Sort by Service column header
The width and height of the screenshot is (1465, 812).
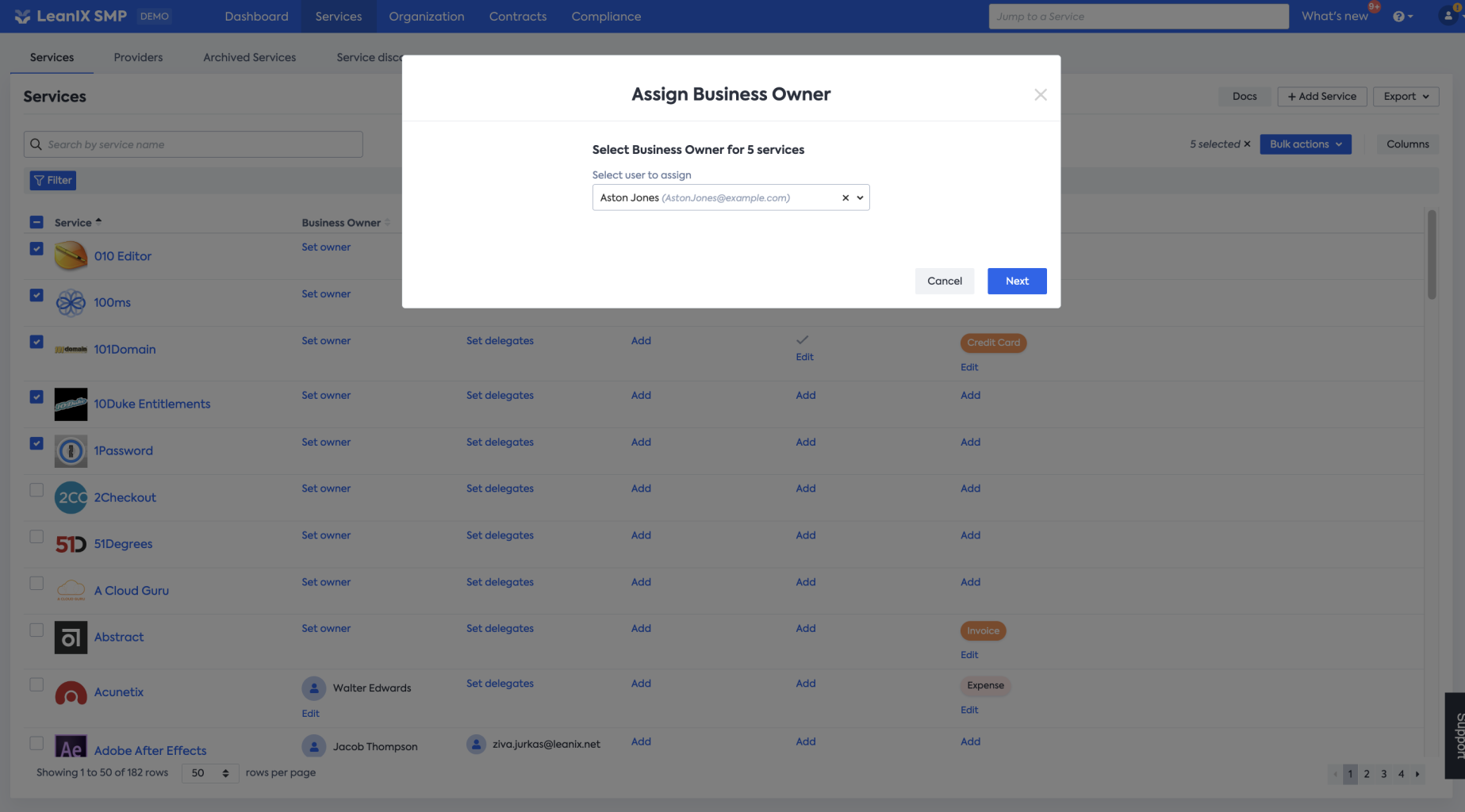coord(78,223)
